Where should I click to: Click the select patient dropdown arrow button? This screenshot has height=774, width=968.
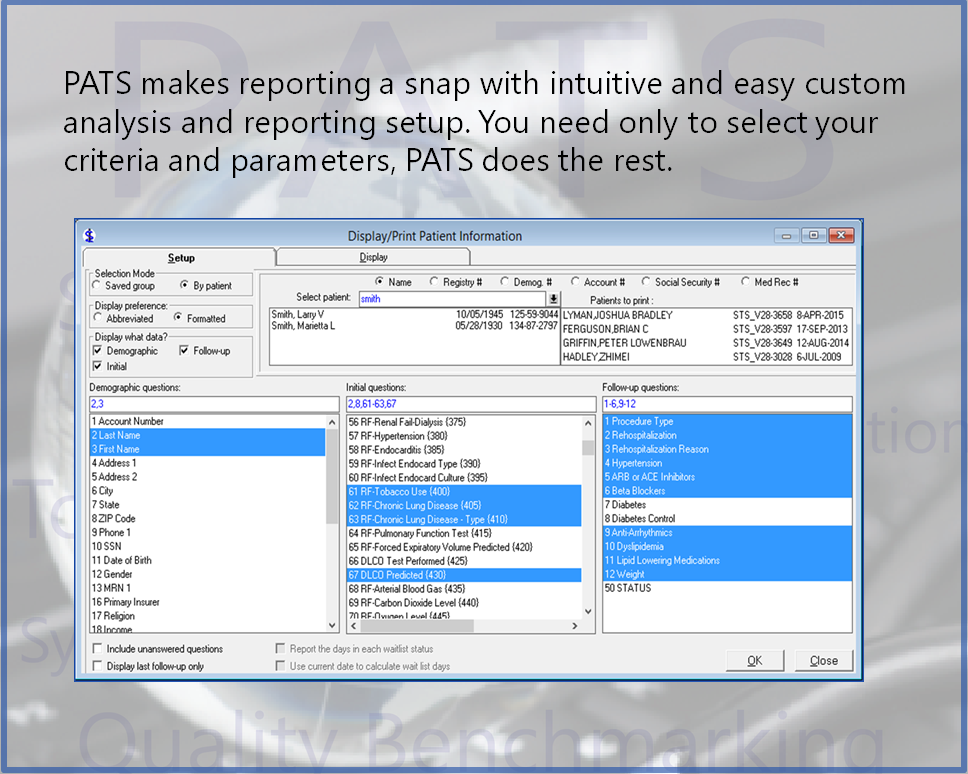(x=553, y=299)
